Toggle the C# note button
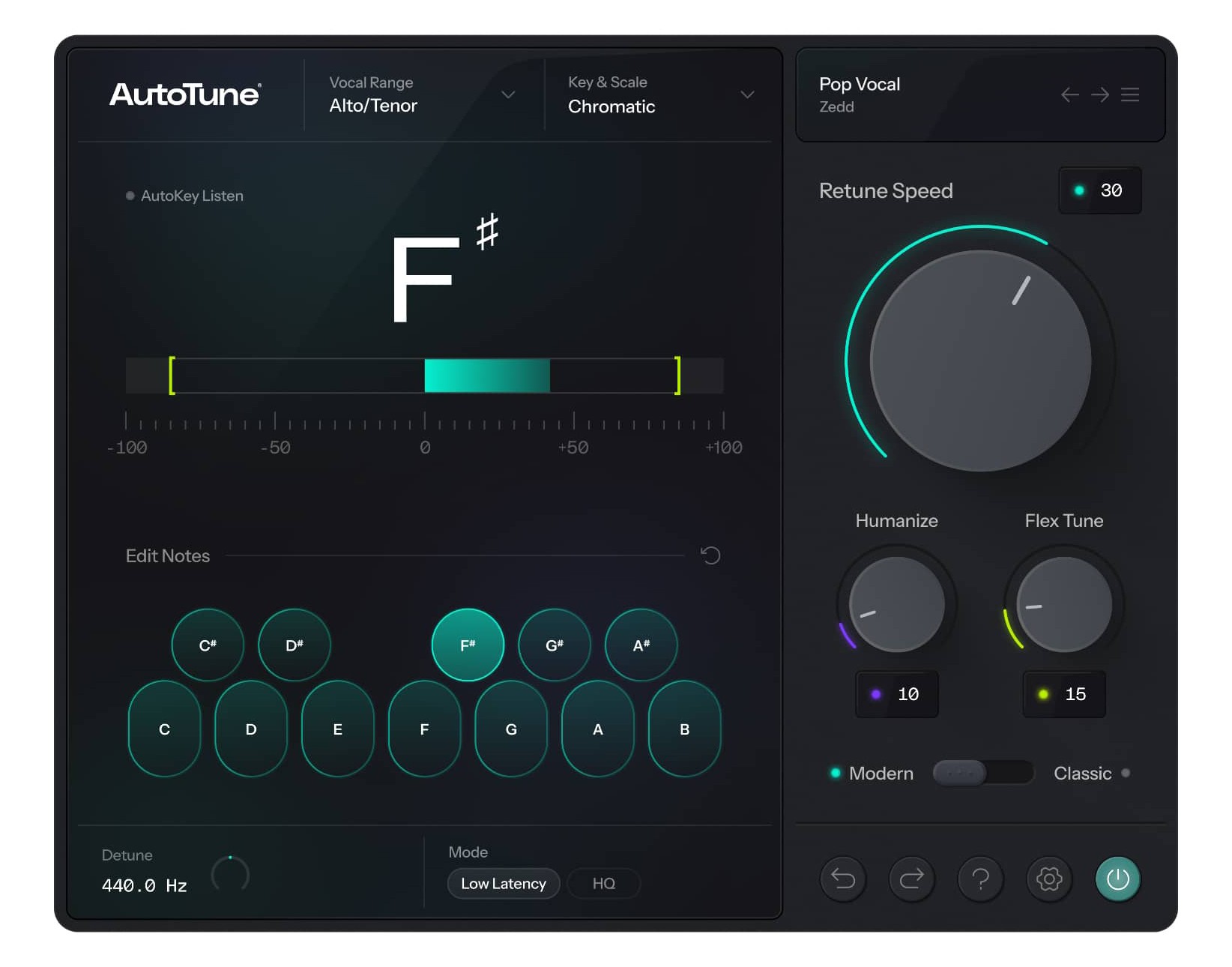 pos(208,645)
